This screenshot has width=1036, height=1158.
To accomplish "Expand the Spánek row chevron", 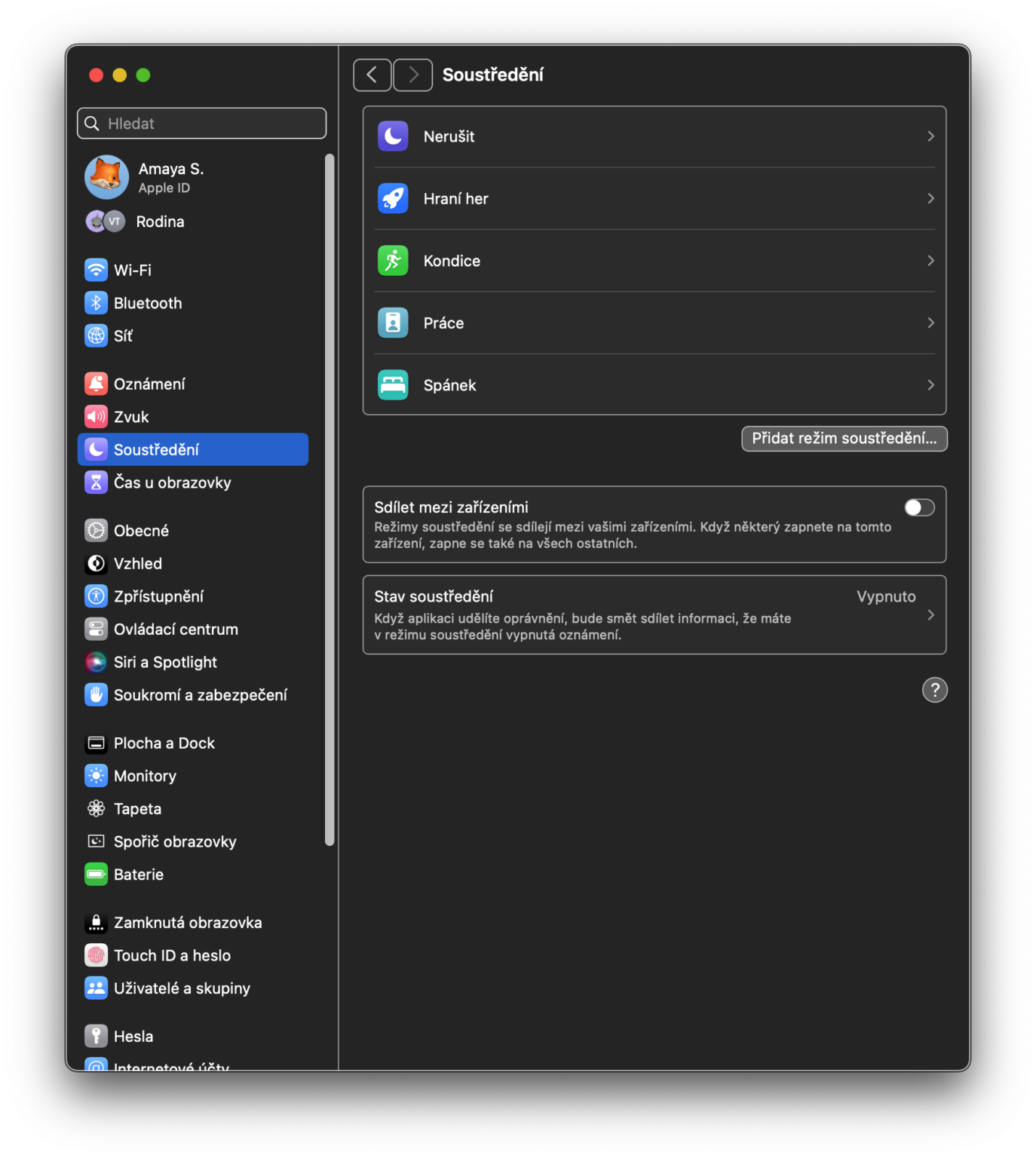I will tap(930, 385).
